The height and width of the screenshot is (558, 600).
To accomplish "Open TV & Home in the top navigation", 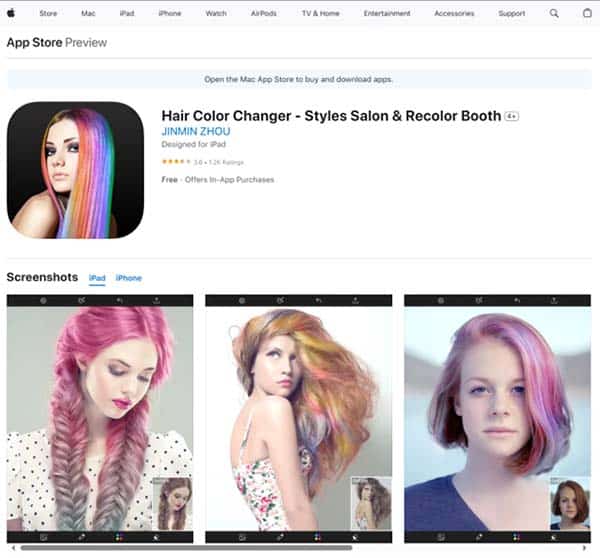I will point(321,13).
